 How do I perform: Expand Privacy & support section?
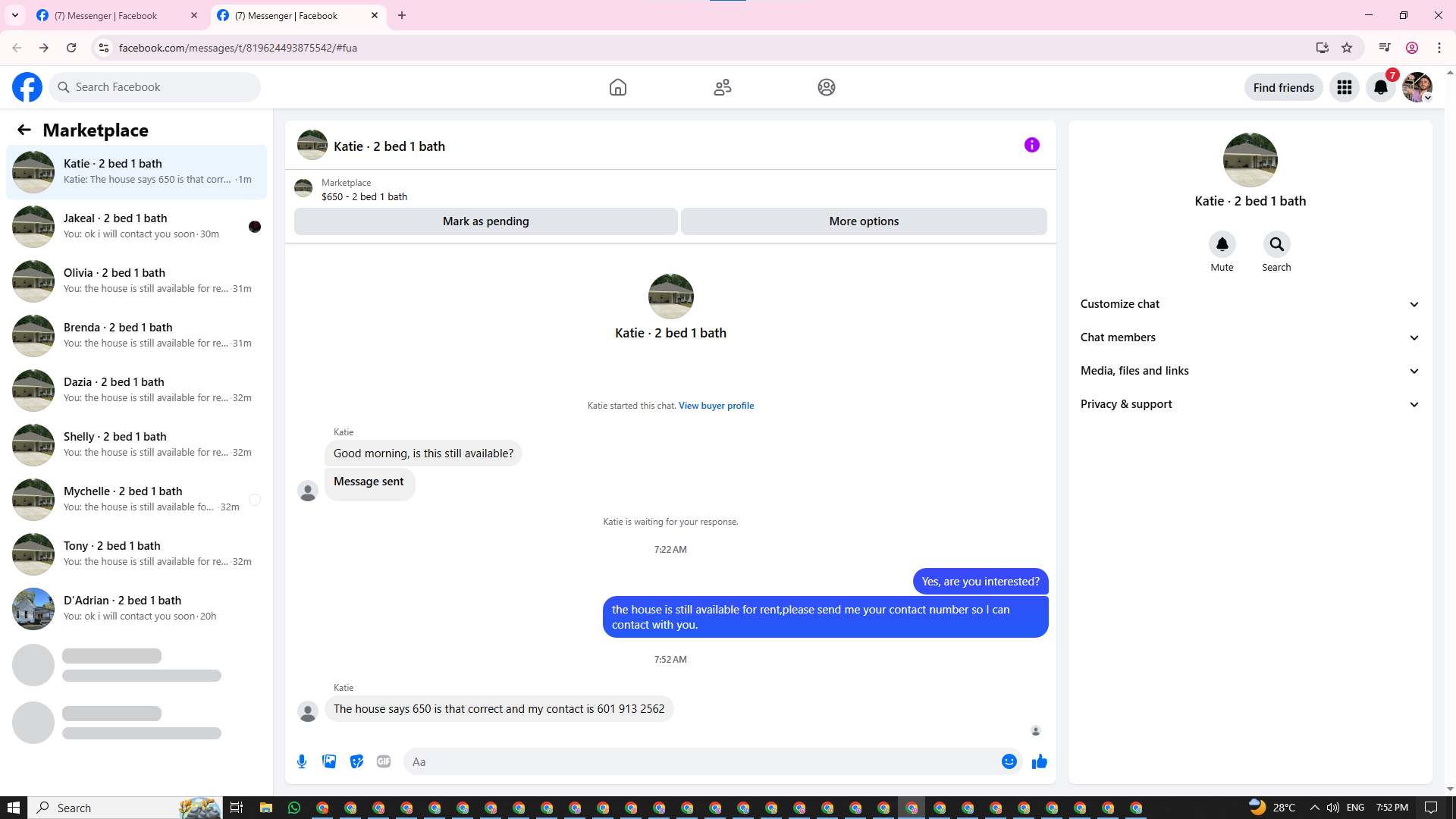point(1250,404)
